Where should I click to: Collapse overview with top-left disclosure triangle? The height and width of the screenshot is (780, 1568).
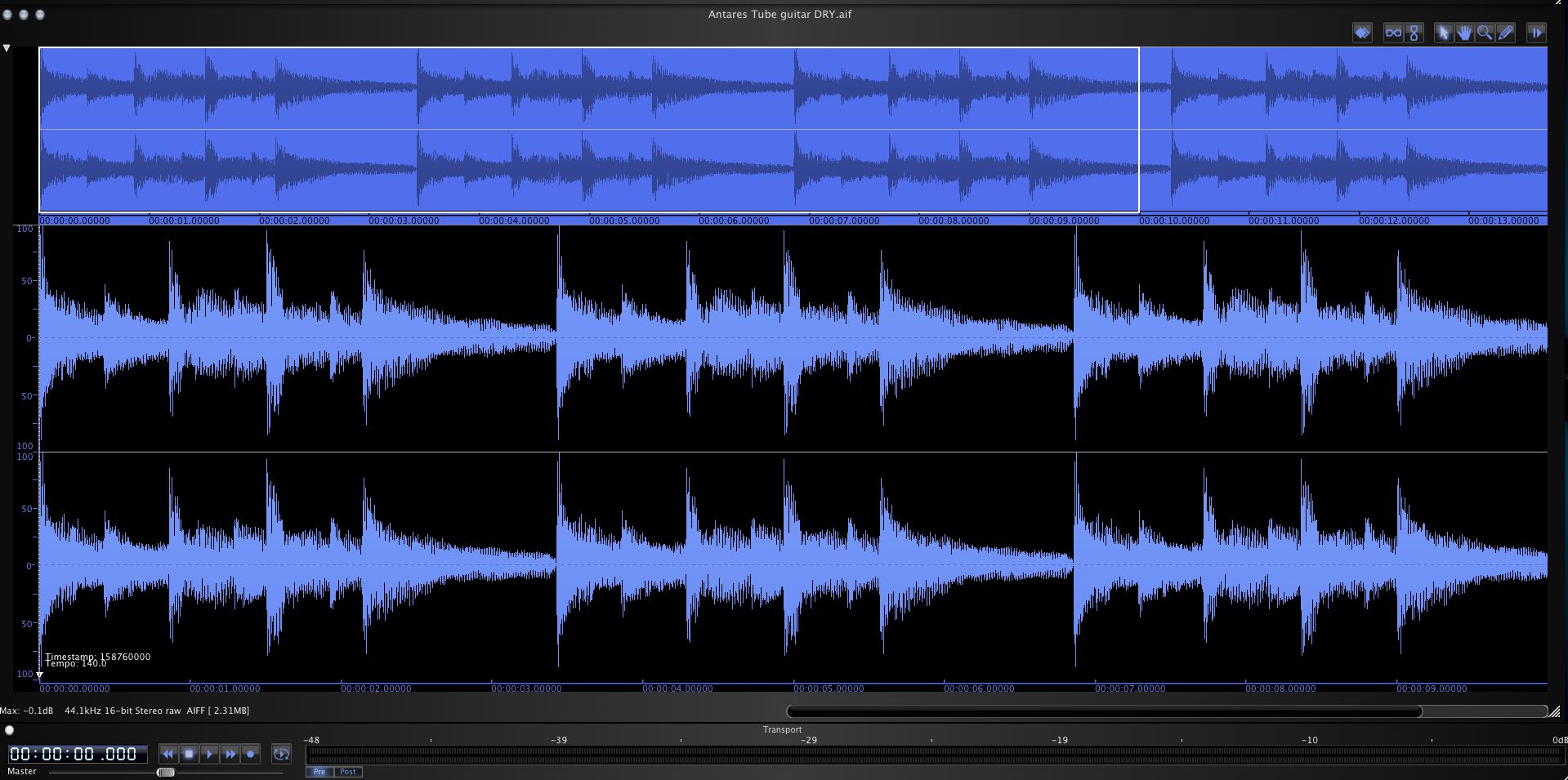[7, 48]
